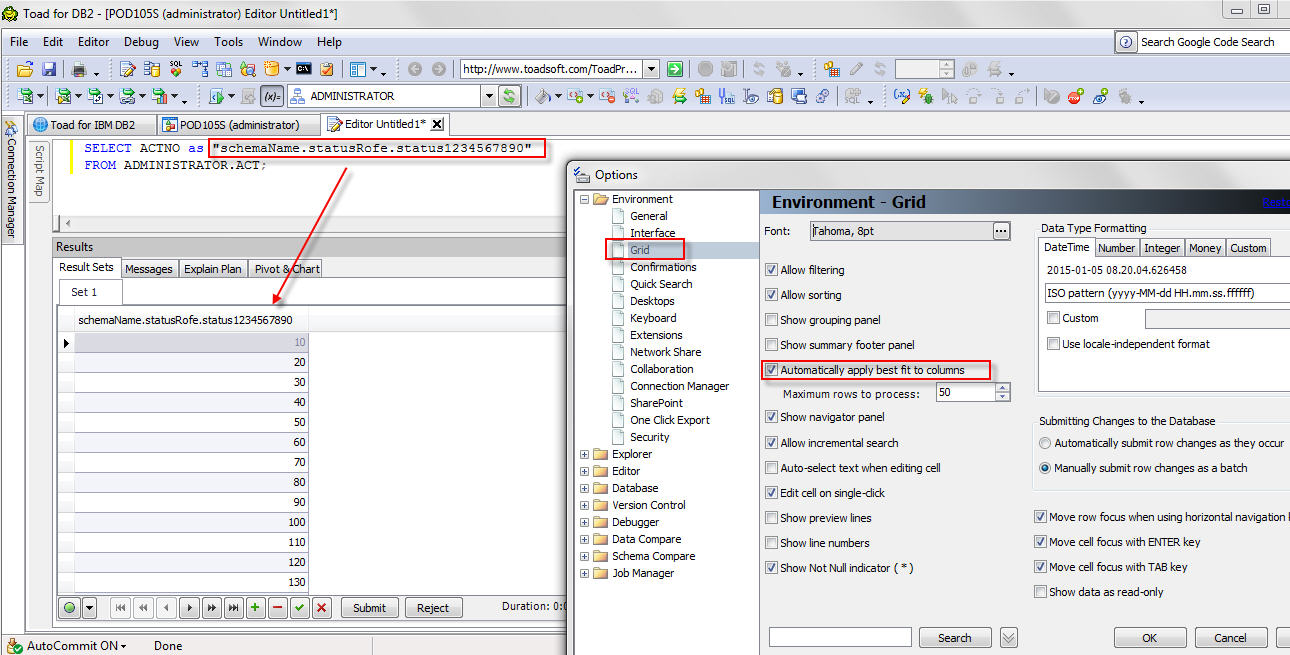Click the eye watch icon with plus
The image size is (1290, 655).
pos(1100,96)
